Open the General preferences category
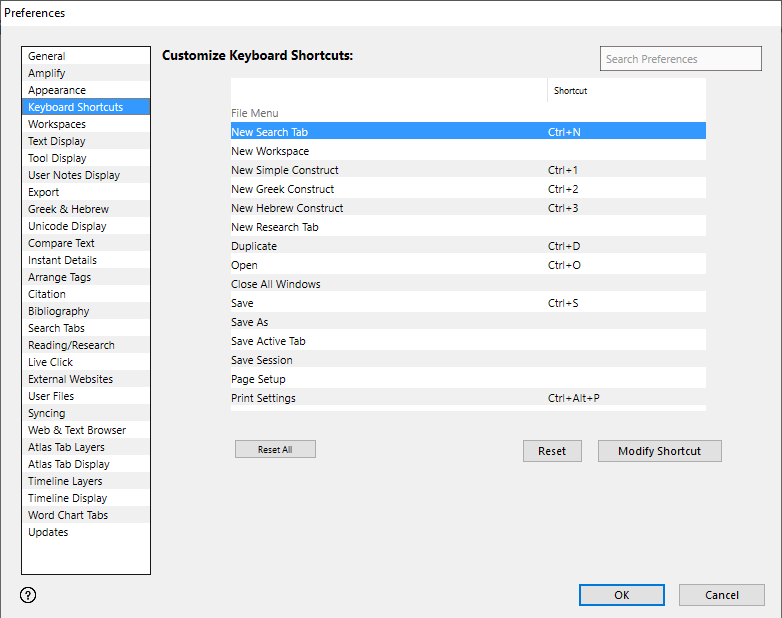The image size is (782, 618). pos(47,56)
